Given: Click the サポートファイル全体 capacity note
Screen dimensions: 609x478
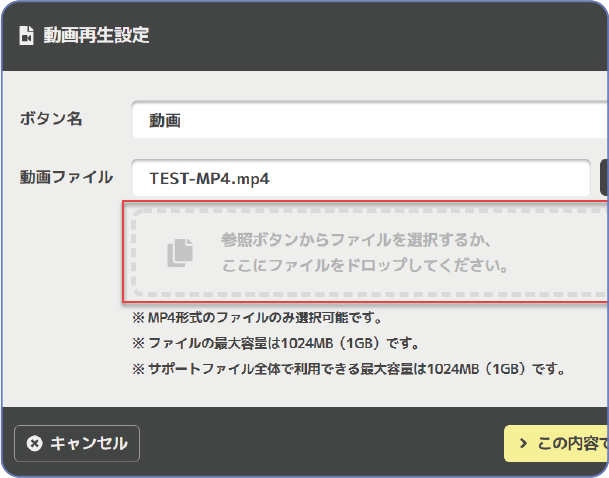Looking at the screenshot, I should (x=350, y=369).
